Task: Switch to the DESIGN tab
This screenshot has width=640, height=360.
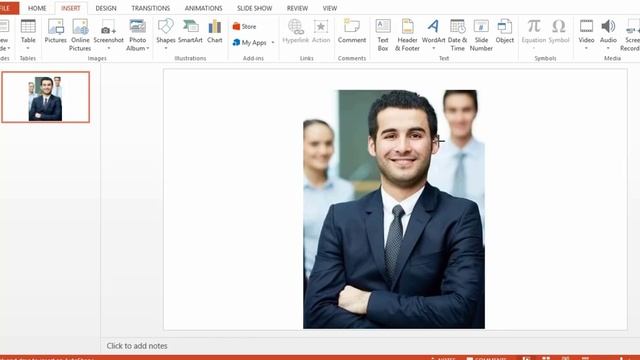Action: pos(106,8)
